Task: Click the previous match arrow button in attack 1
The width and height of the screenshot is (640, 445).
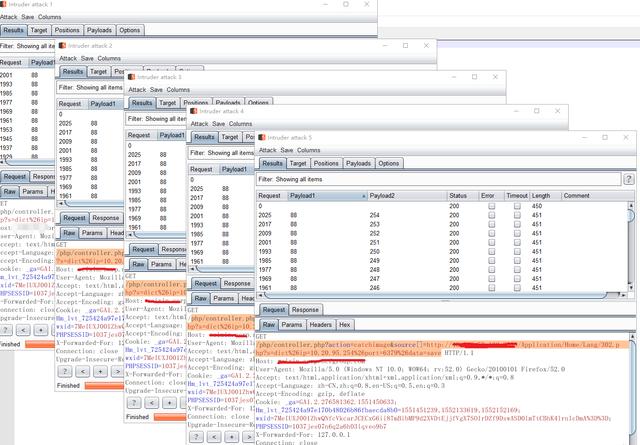Action: coord(23,330)
